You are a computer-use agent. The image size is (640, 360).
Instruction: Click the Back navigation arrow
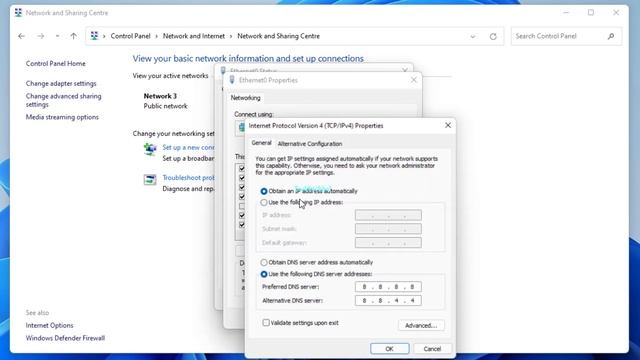tap(21, 36)
